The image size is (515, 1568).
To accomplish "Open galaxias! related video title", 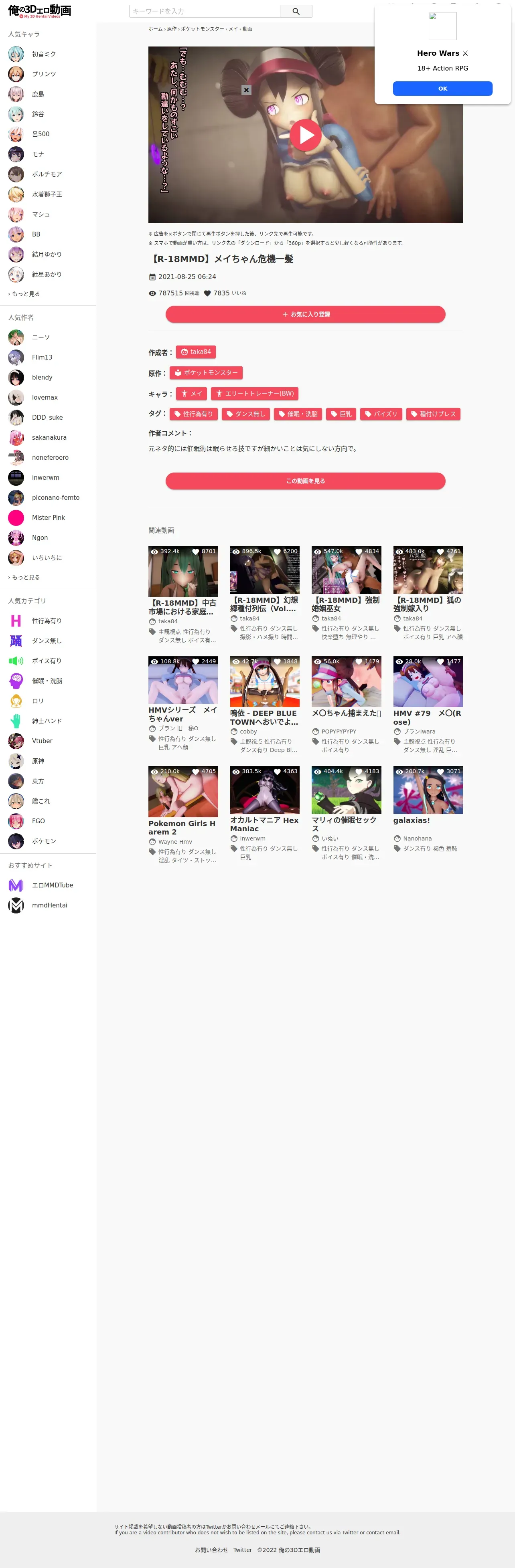I will (412, 820).
